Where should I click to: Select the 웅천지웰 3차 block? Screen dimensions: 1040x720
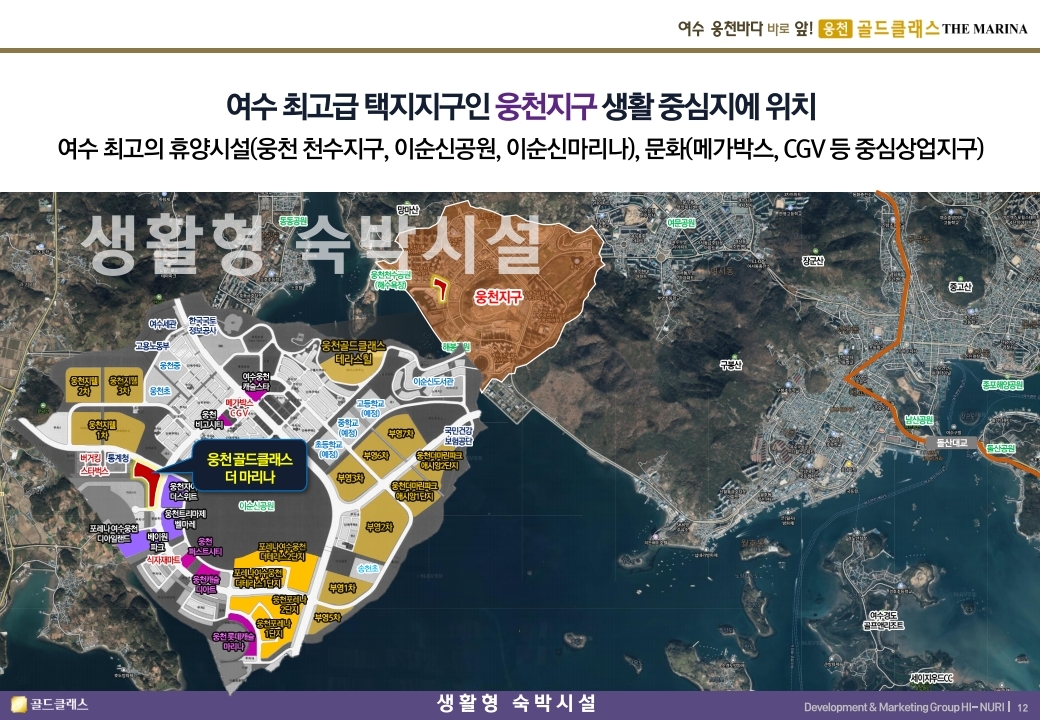pyautogui.click(x=123, y=385)
